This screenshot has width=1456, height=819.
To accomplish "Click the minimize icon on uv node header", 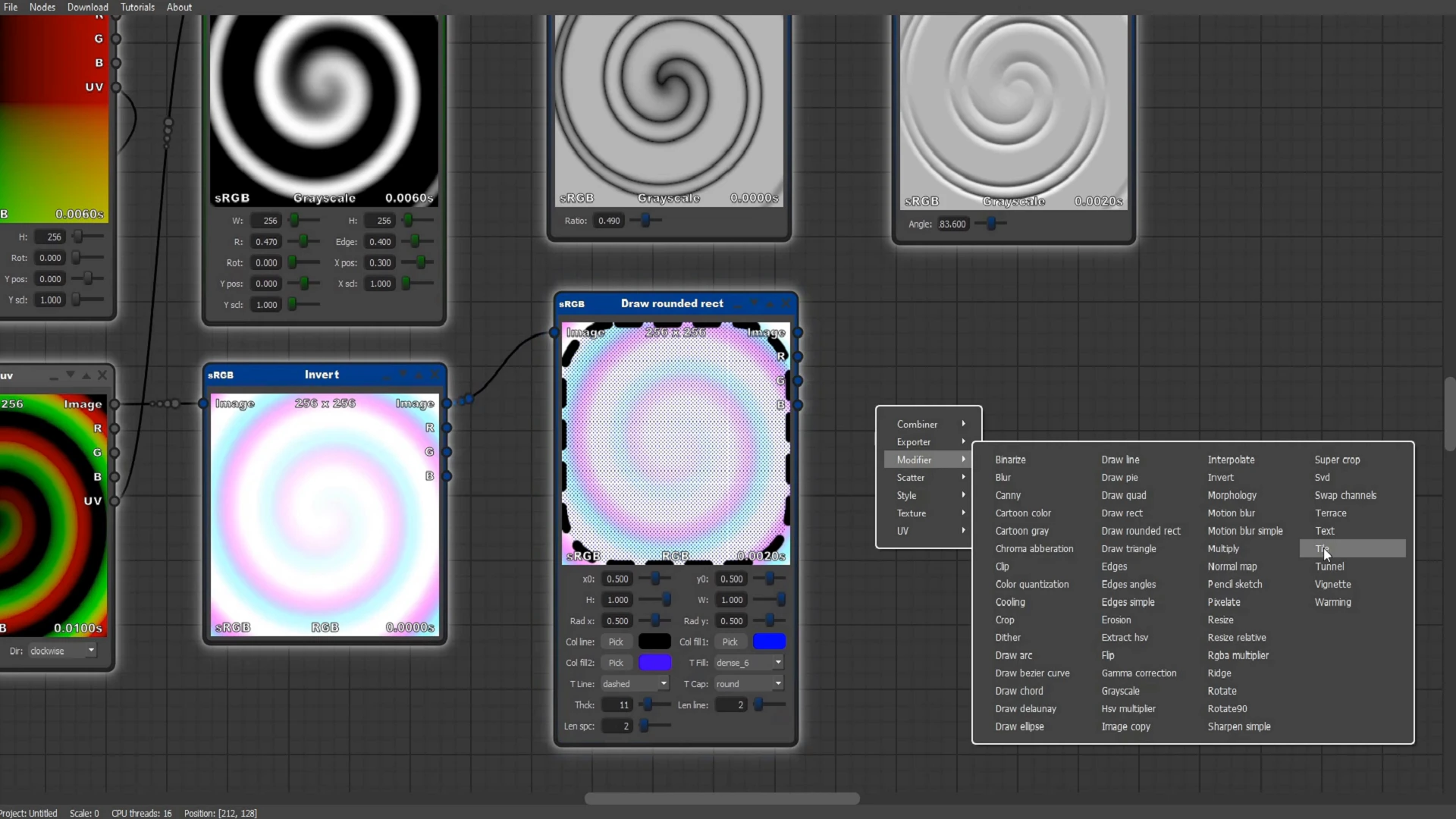I will pos(54,376).
